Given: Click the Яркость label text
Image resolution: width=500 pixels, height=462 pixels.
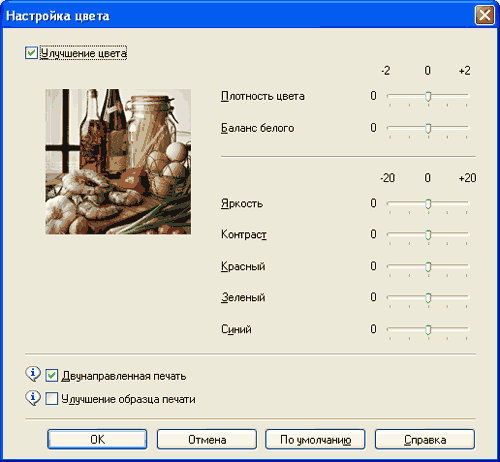Looking at the screenshot, I should click(242, 203).
